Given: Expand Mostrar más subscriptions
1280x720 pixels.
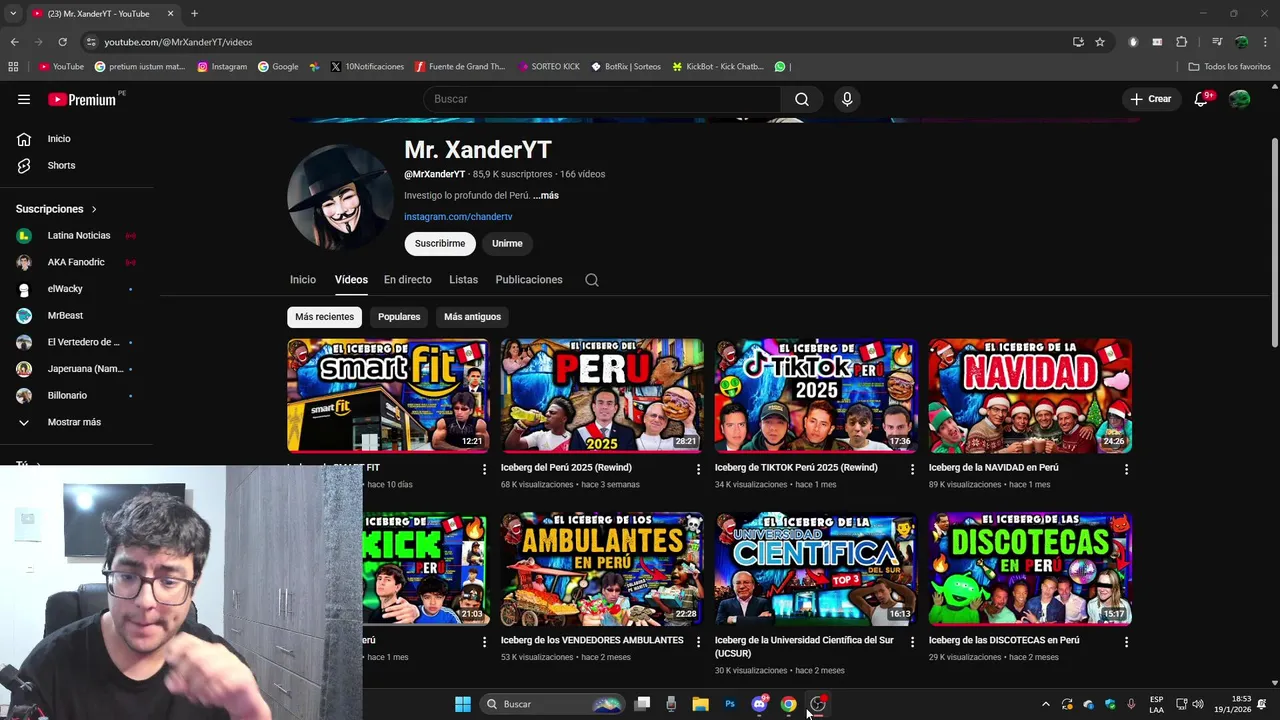Looking at the screenshot, I should tap(76, 422).
